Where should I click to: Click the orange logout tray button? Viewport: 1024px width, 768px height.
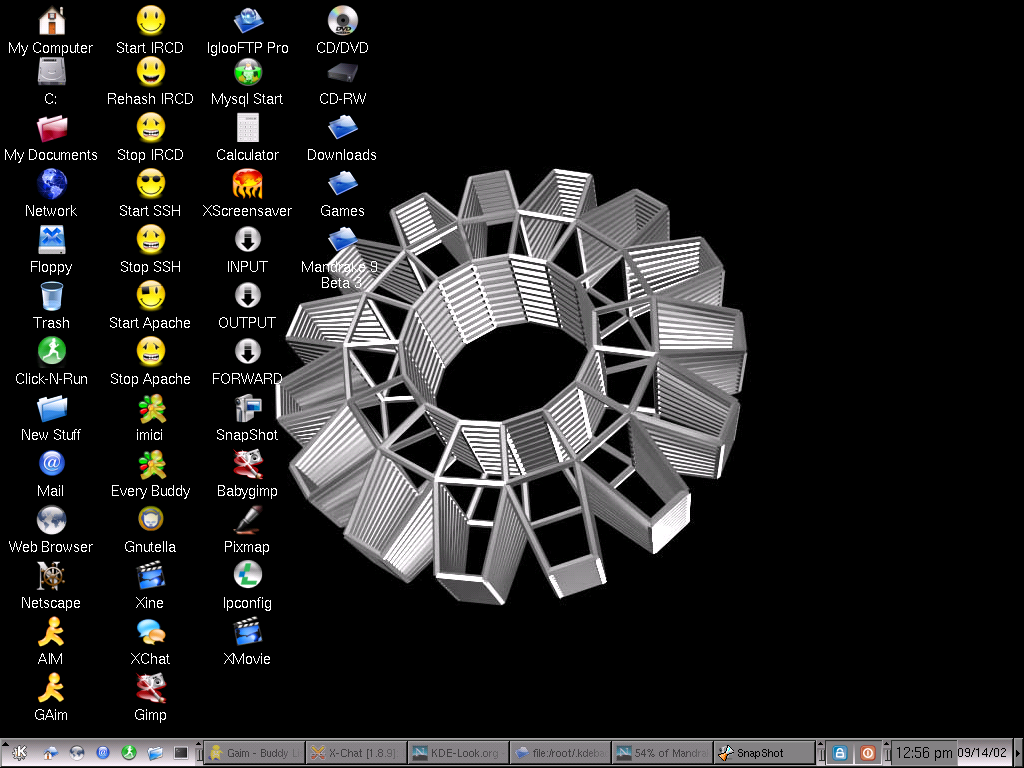click(x=867, y=753)
